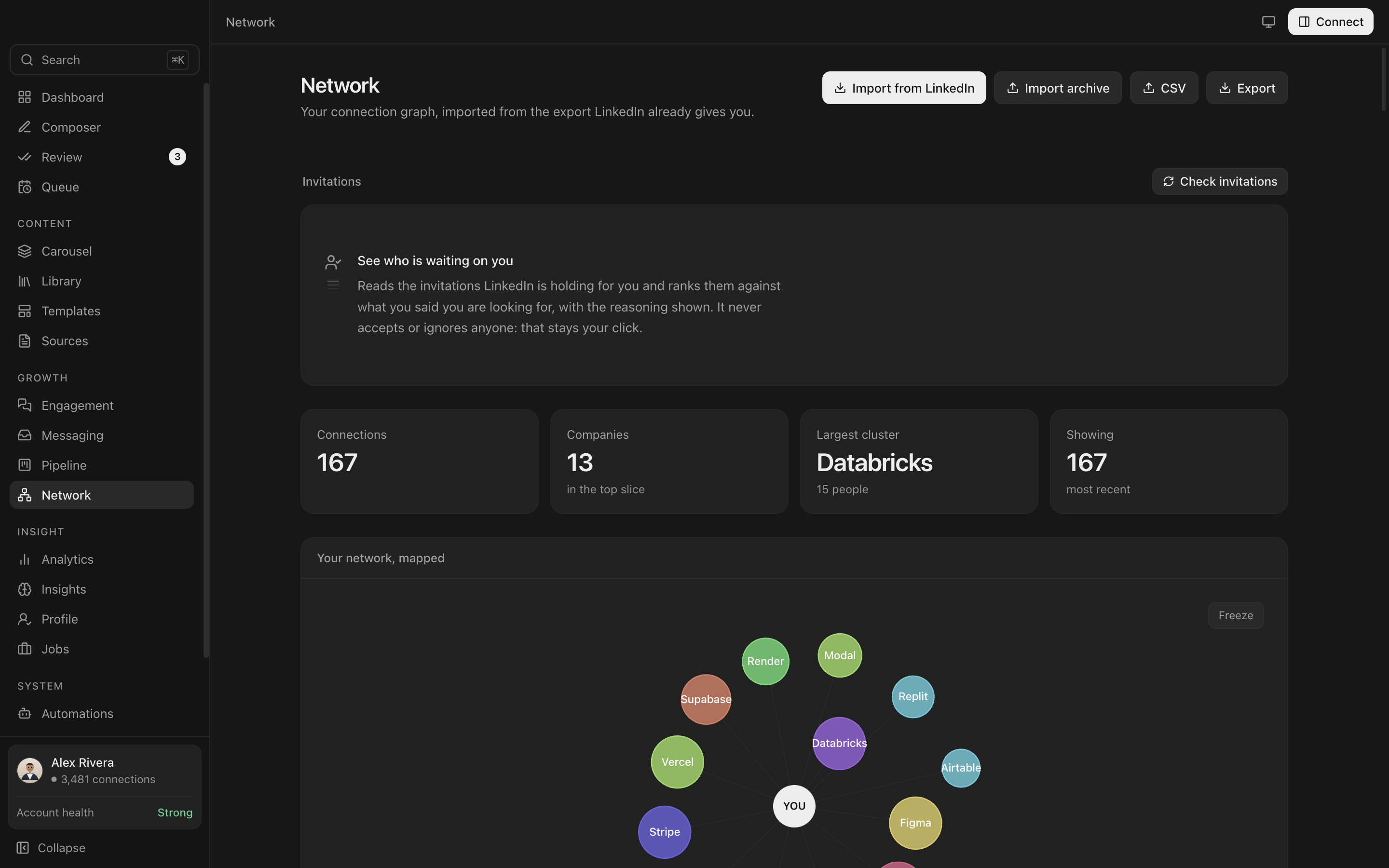Screen dimensions: 1389x868
Task: Click the Pipeline kanban icon
Action: 24,465
